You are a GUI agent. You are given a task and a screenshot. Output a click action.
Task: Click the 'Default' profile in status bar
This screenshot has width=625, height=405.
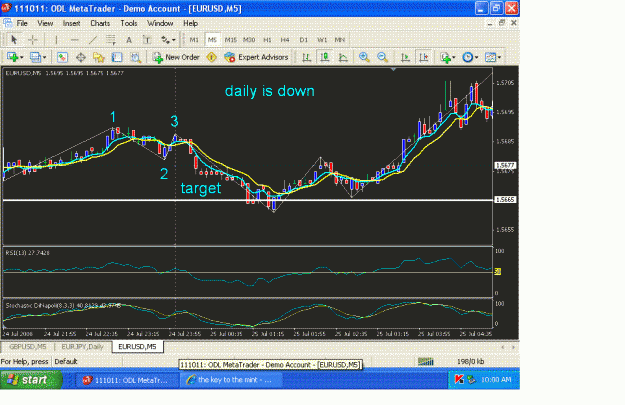point(66,362)
